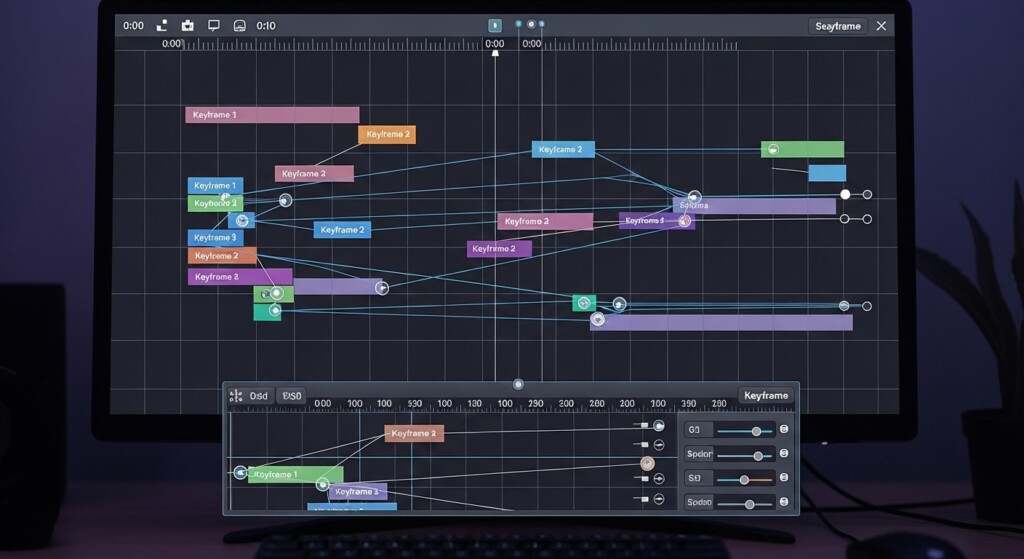Click the stacked squares icon in top toolbar
Screen dimensions: 1024x559
pyautogui.click(x=162, y=25)
